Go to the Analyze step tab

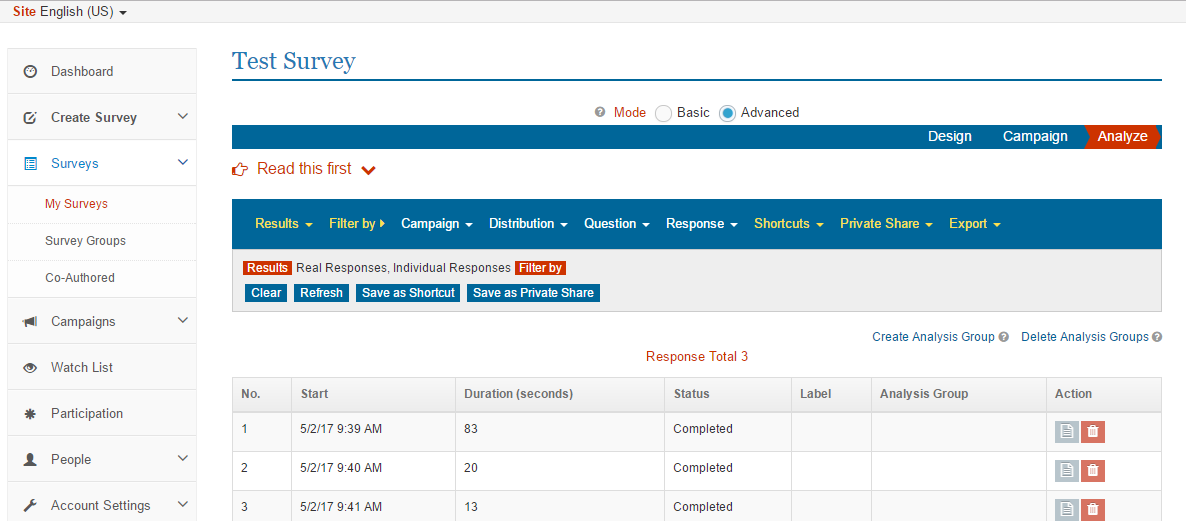(1122, 137)
